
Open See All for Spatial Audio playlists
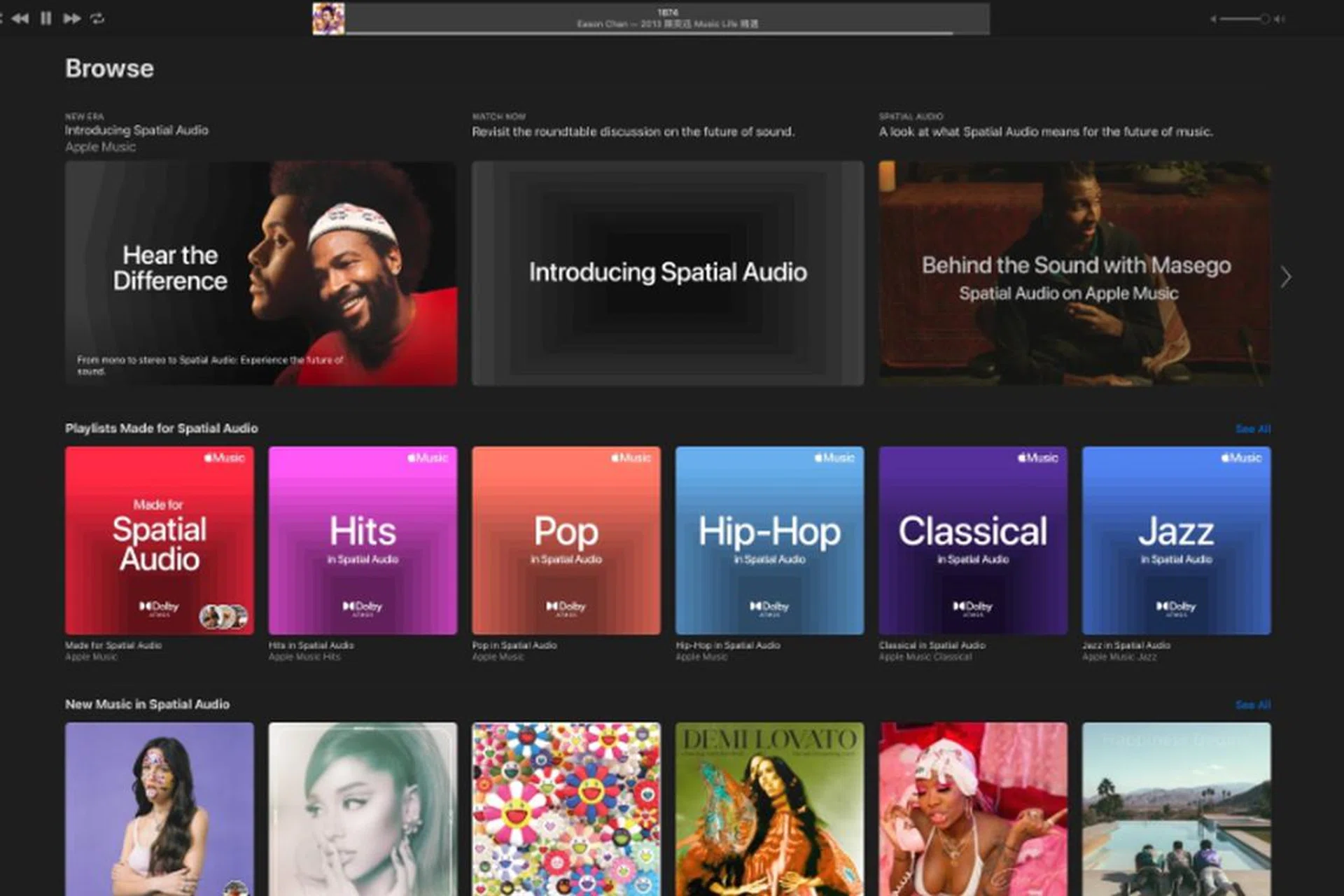tap(1253, 428)
